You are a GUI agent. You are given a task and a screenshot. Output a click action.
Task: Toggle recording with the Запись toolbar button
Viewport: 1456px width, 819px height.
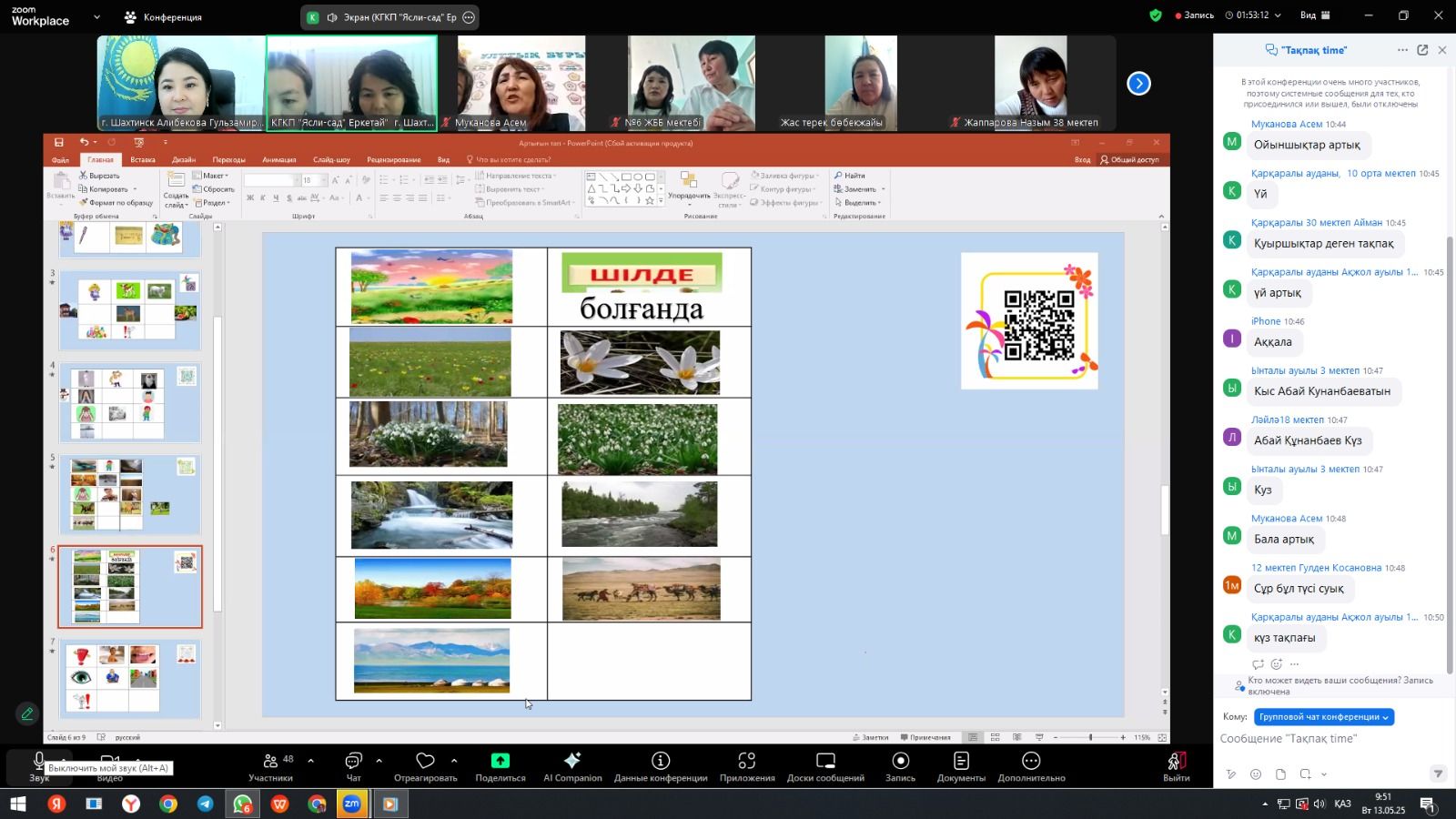[900, 761]
